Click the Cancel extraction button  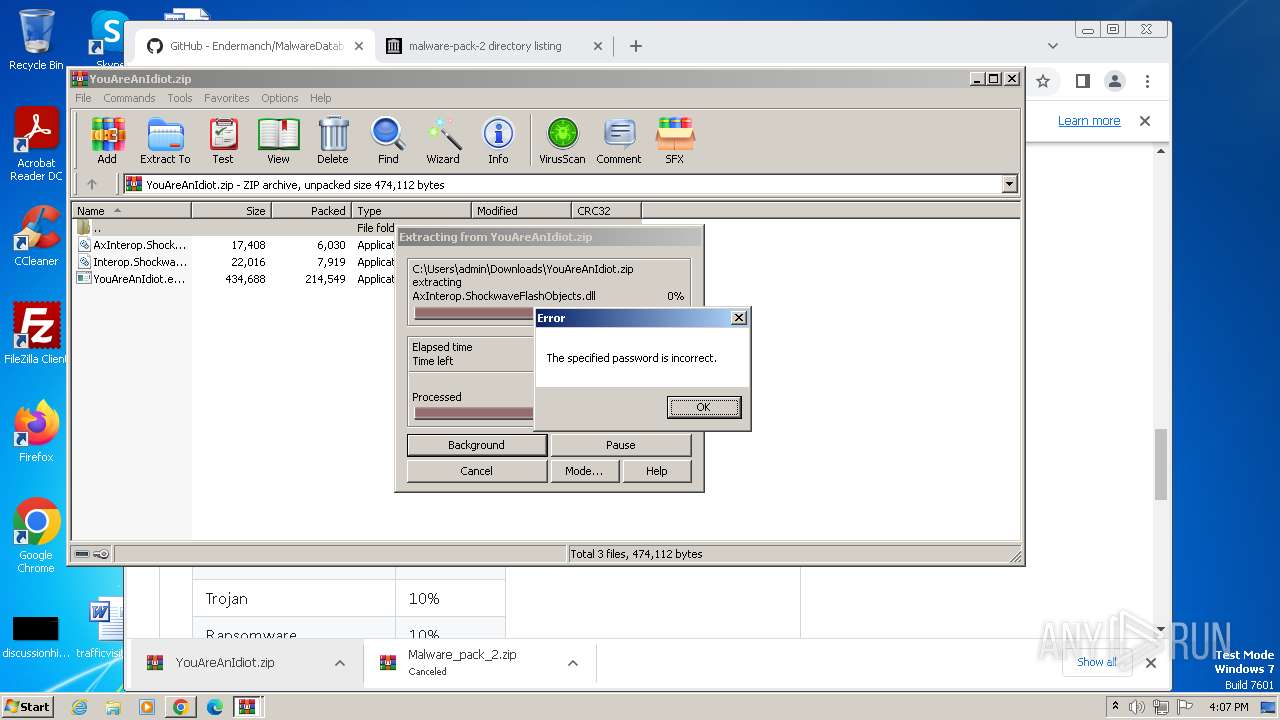pos(476,471)
